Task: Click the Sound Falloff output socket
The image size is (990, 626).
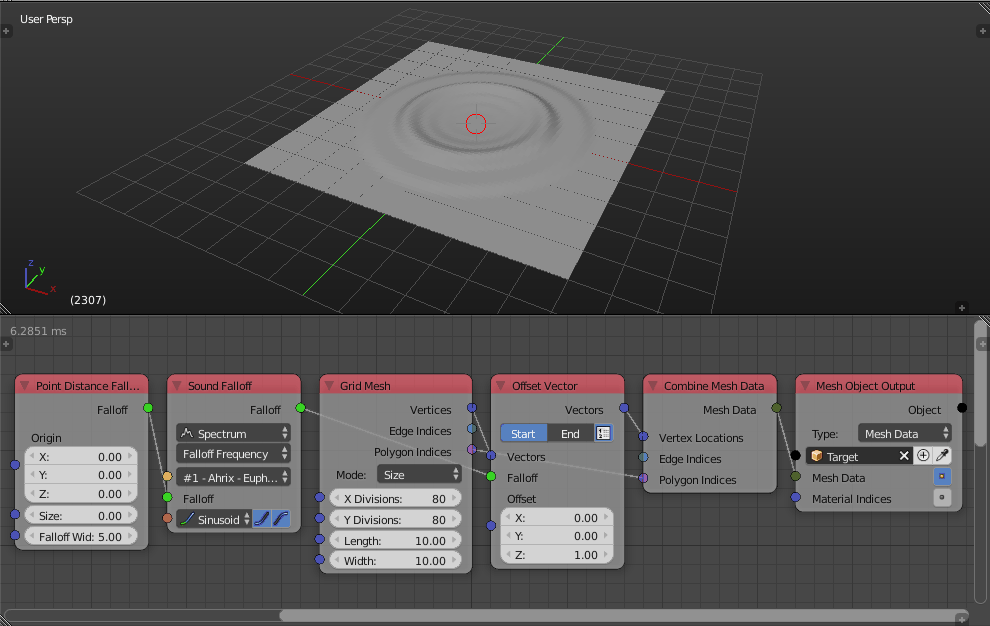Action: [x=301, y=408]
